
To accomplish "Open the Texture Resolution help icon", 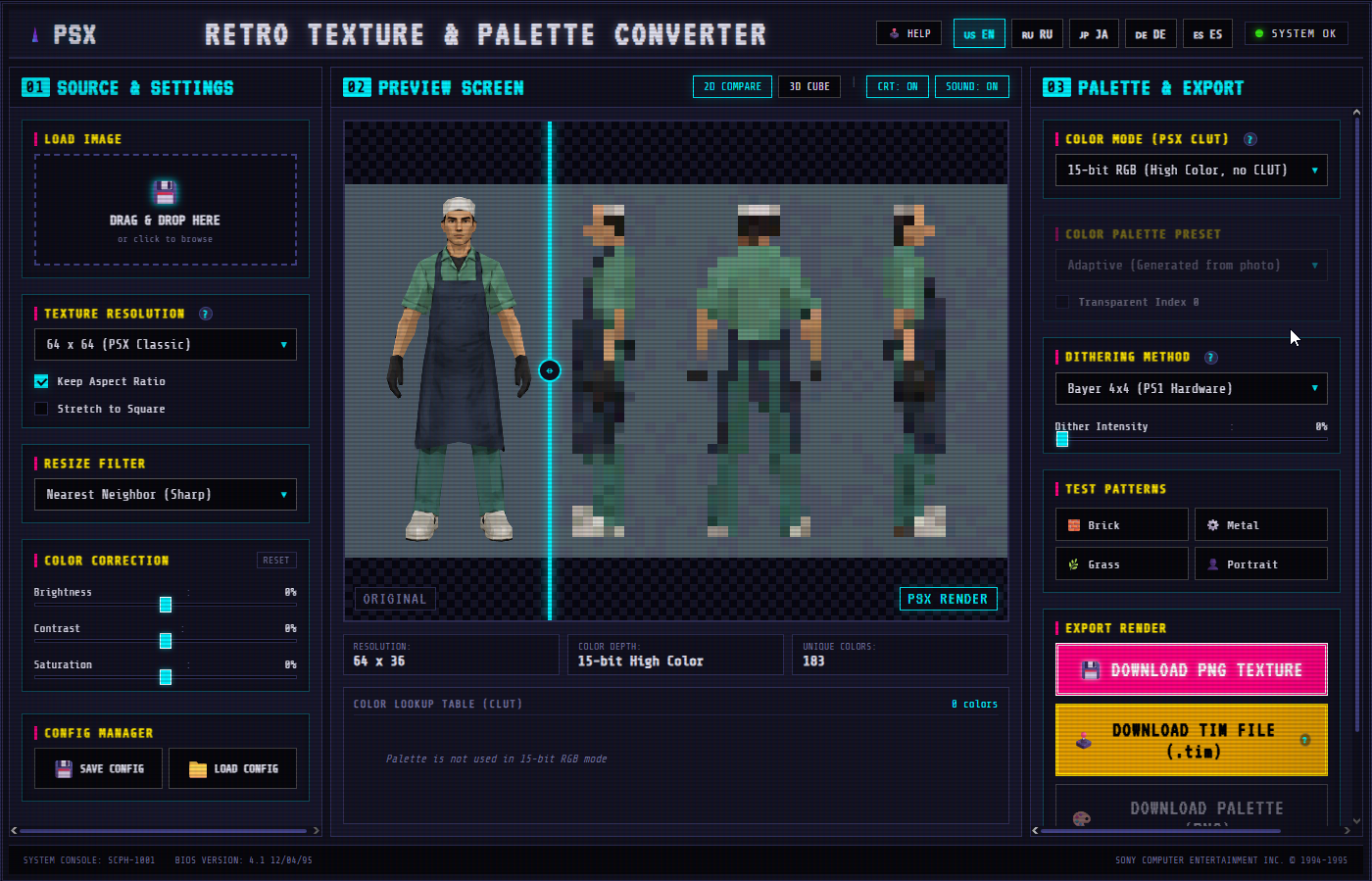I will point(206,314).
